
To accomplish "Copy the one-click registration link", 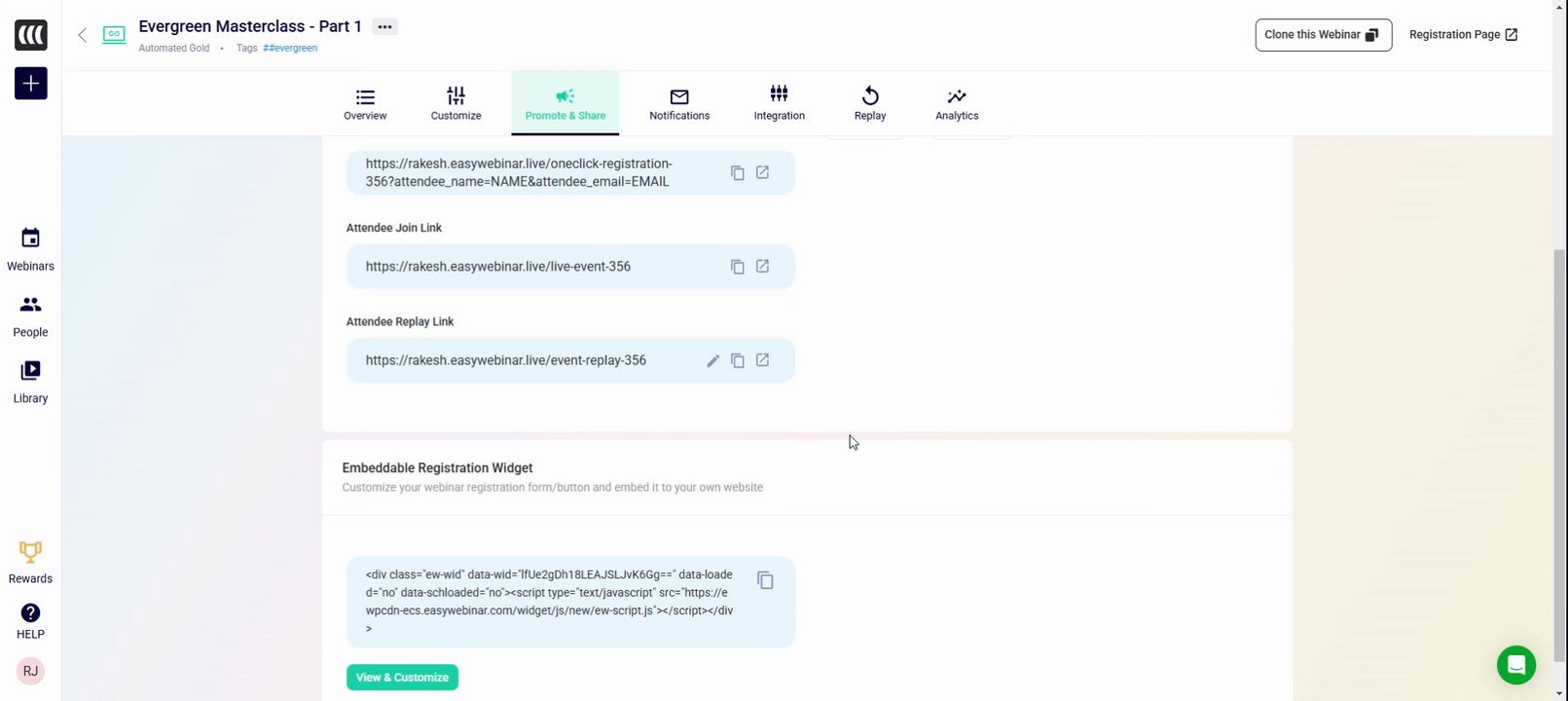I will click(x=738, y=172).
